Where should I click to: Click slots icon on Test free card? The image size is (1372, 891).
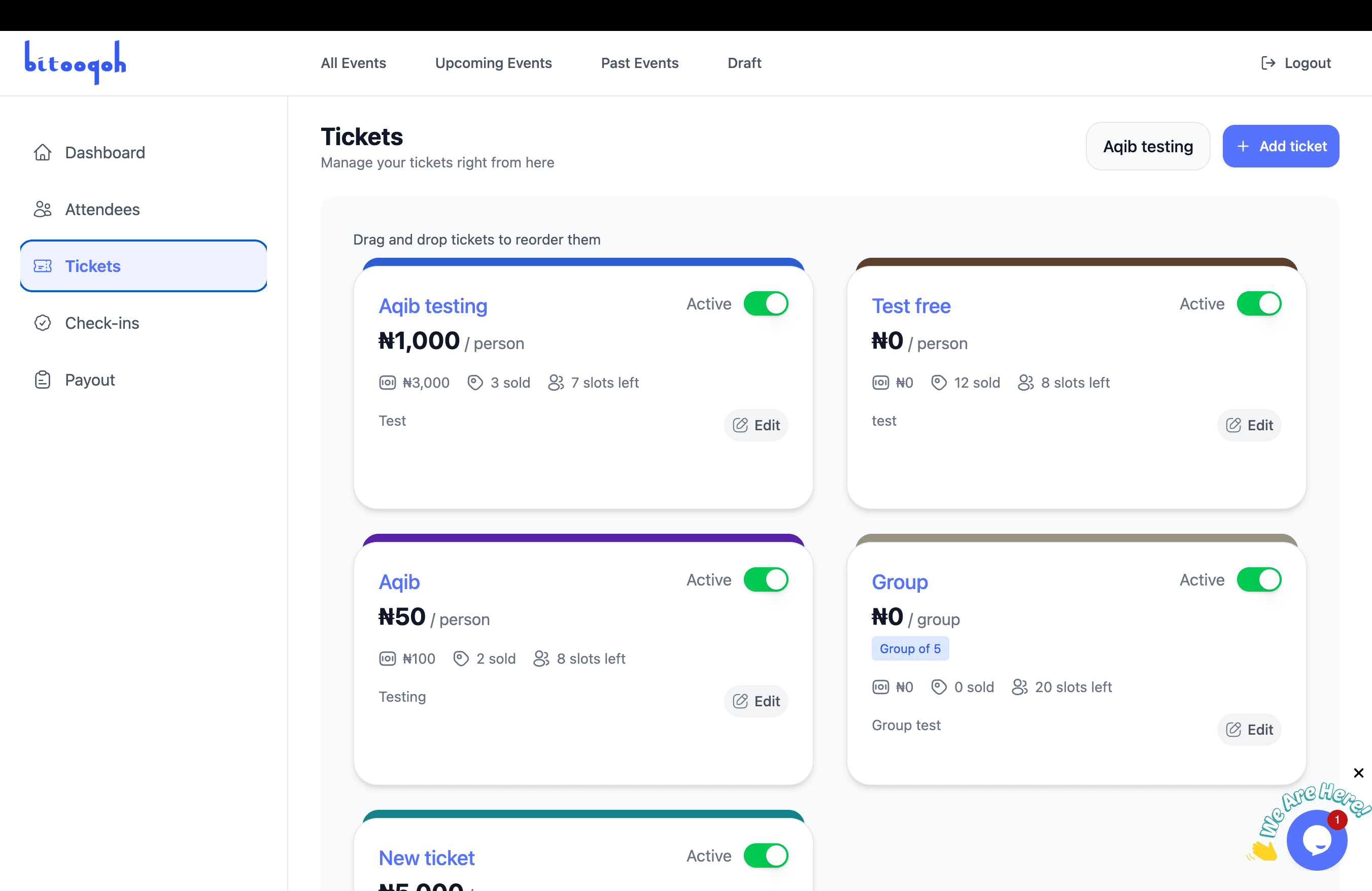1025,383
